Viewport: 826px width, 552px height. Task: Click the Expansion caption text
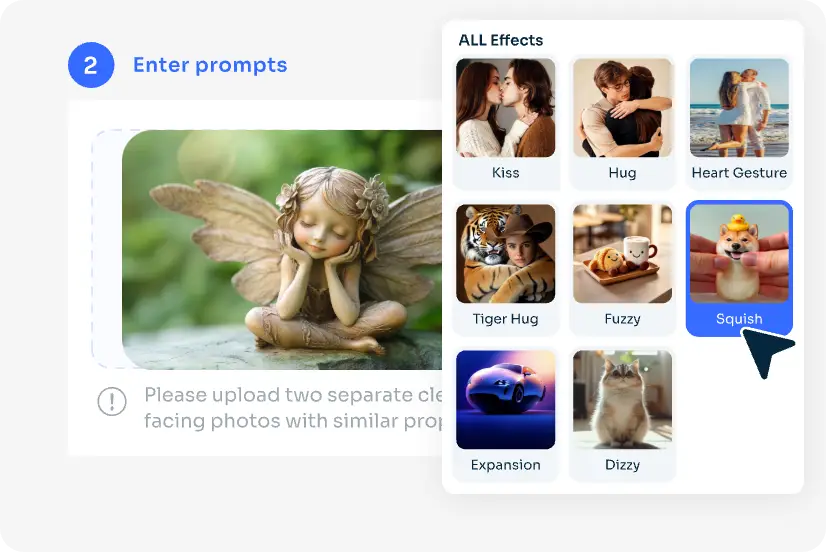(x=505, y=465)
